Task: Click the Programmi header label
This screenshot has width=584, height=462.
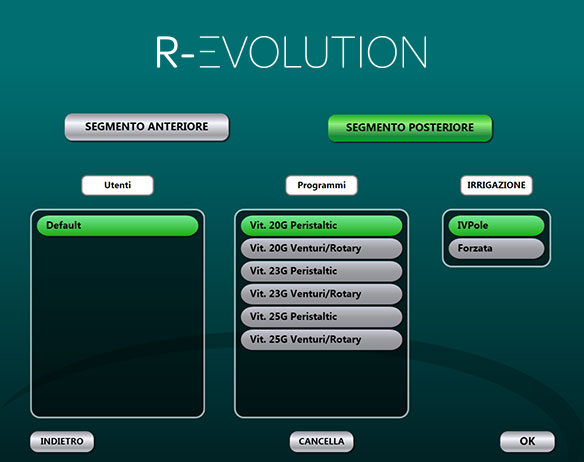Action: pyautogui.click(x=321, y=185)
